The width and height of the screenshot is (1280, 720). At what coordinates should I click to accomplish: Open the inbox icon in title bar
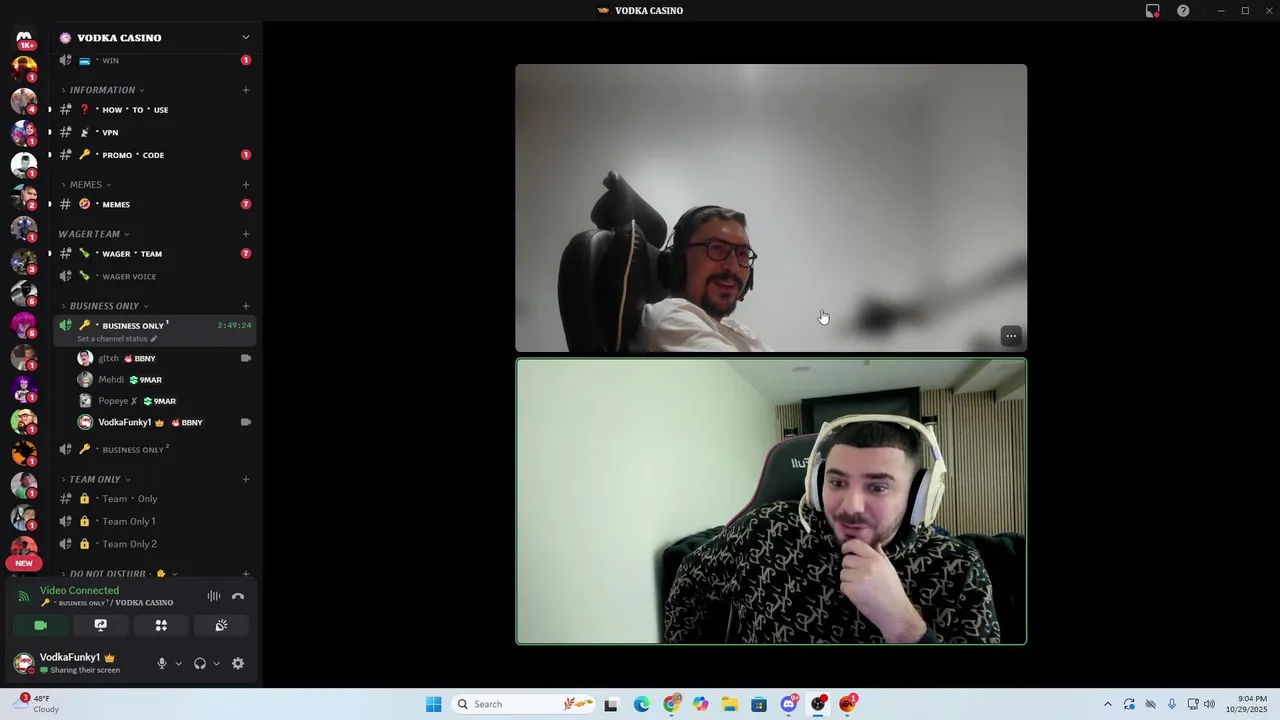pyautogui.click(x=1152, y=11)
